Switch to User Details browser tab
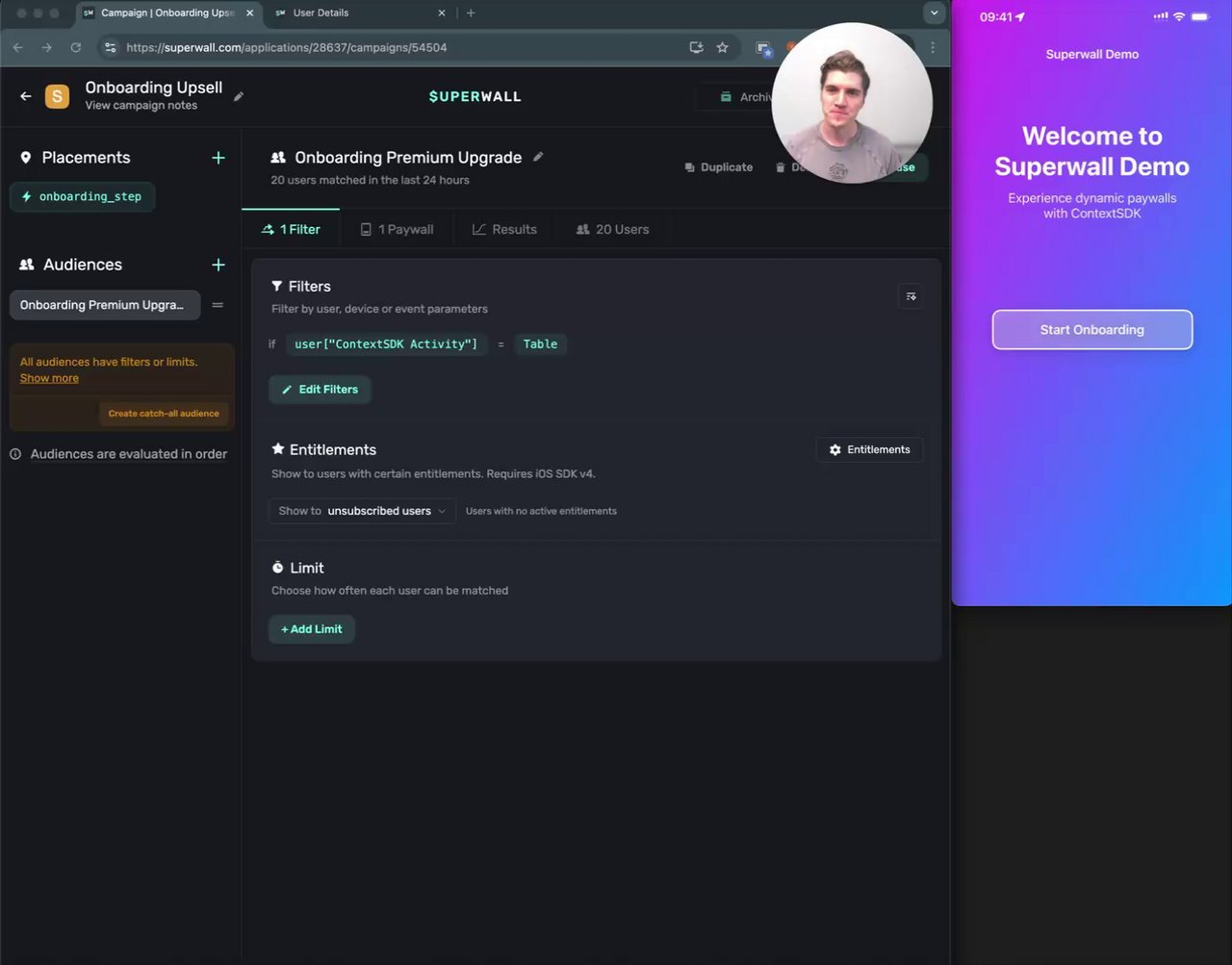 tap(359, 13)
